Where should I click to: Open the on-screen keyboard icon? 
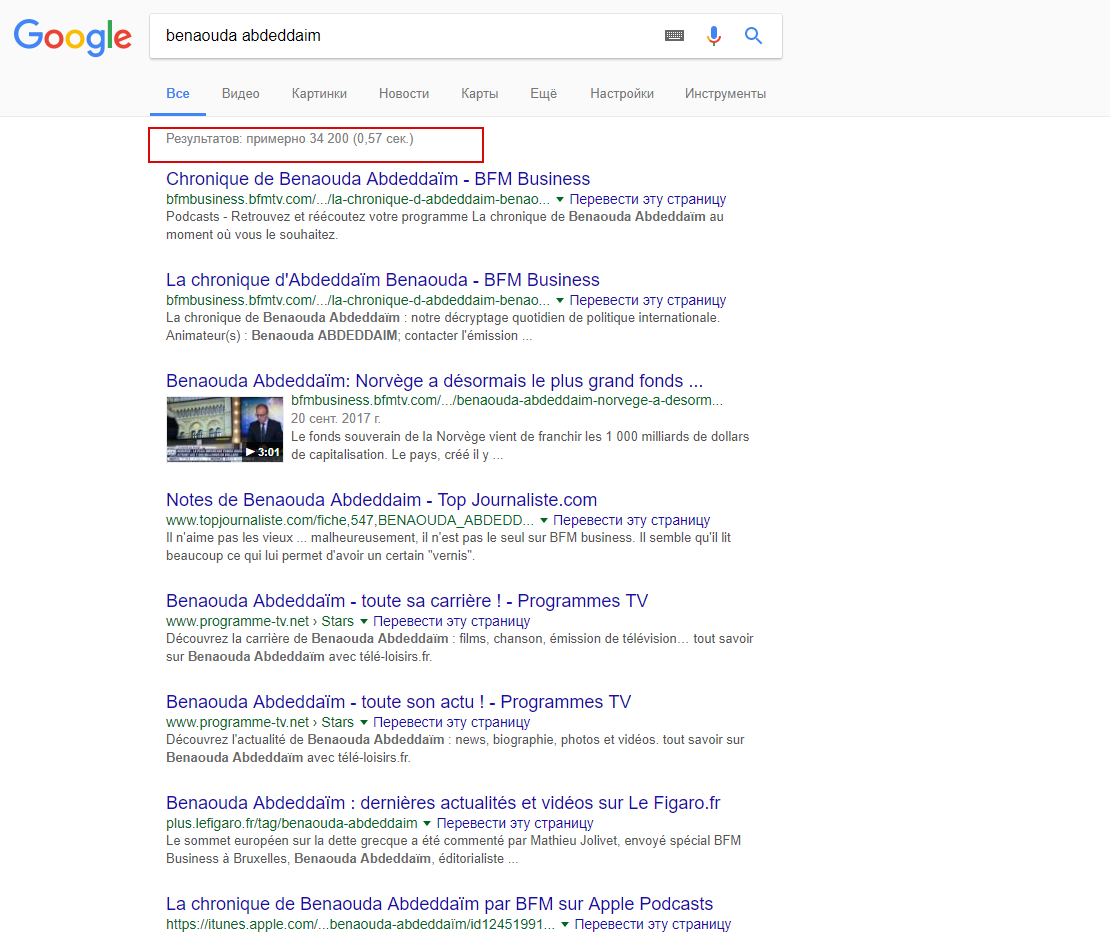(x=674, y=35)
